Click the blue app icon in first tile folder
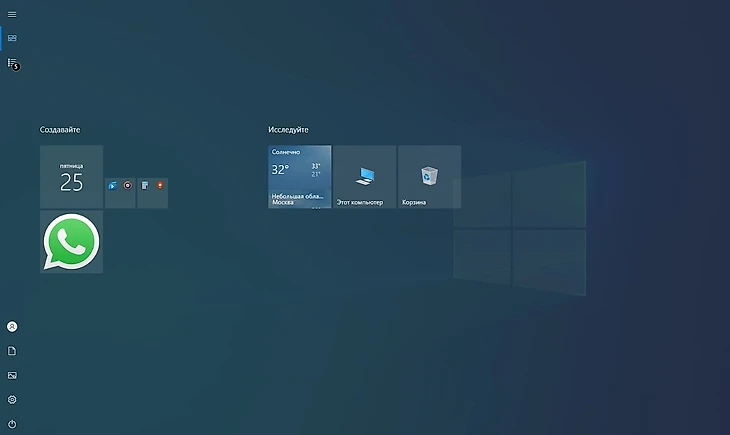 113,186
